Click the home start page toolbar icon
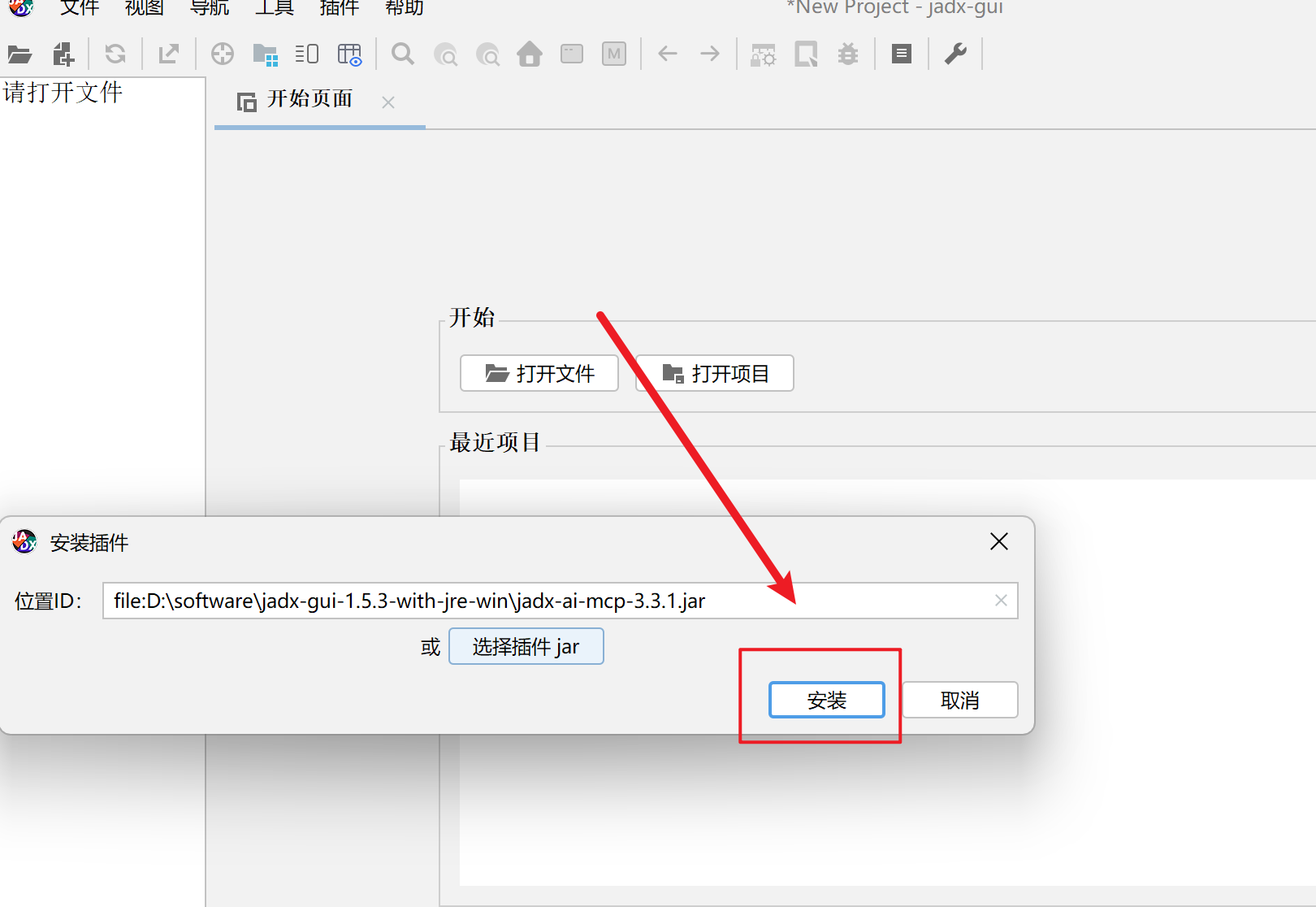1316x907 pixels. click(530, 54)
